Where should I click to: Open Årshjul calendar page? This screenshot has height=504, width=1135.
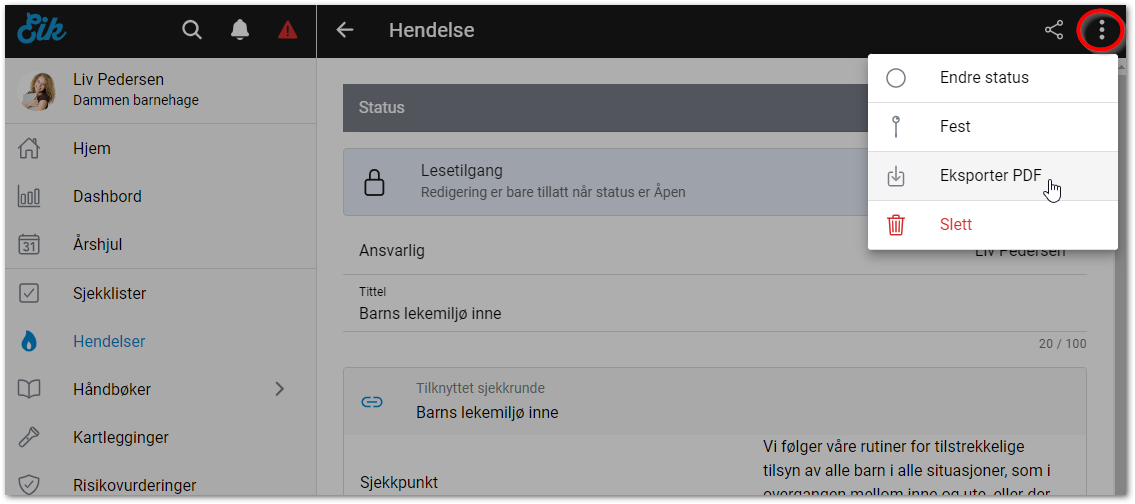(98, 244)
